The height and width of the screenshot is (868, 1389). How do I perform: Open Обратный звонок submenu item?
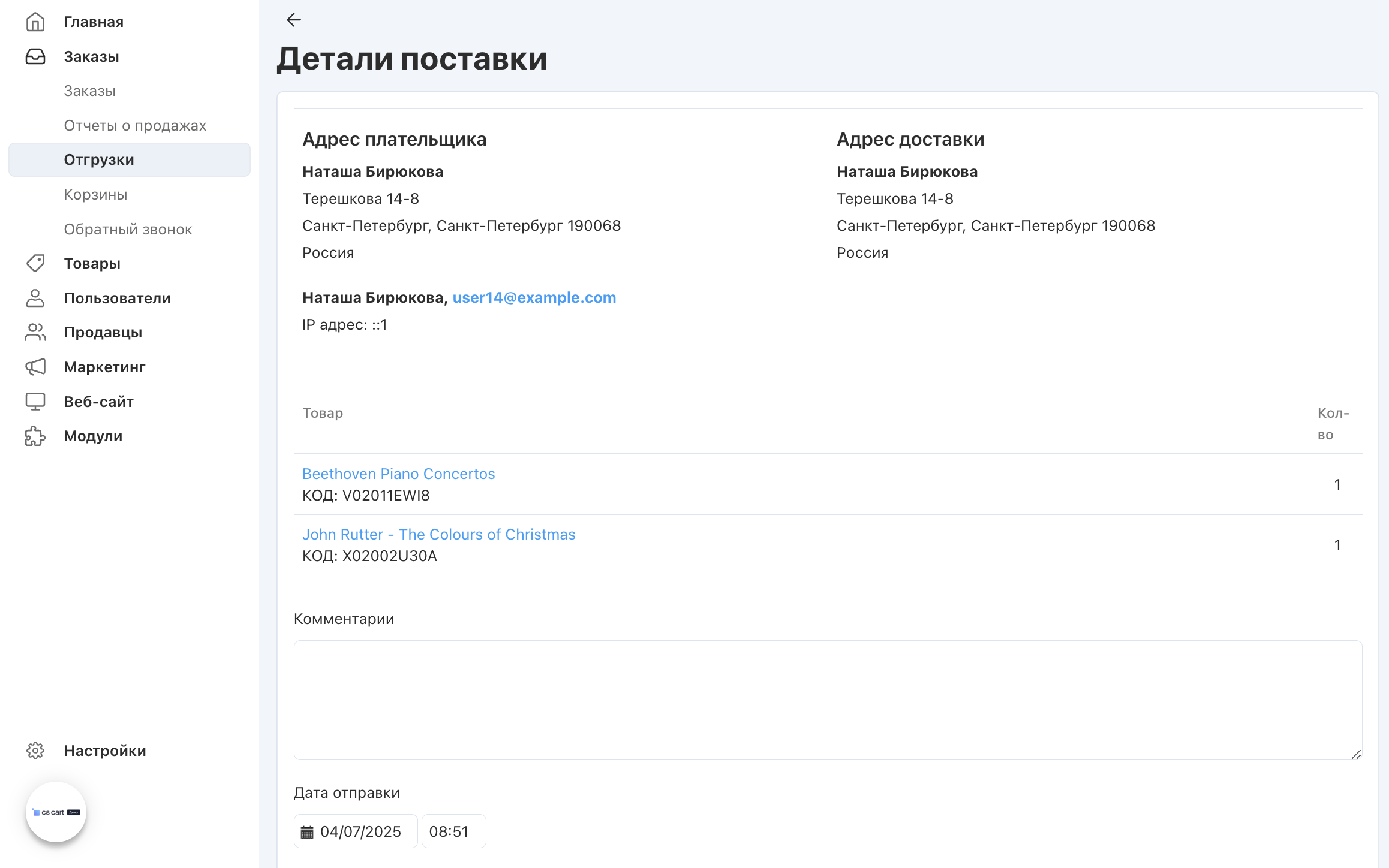pyautogui.click(x=128, y=230)
